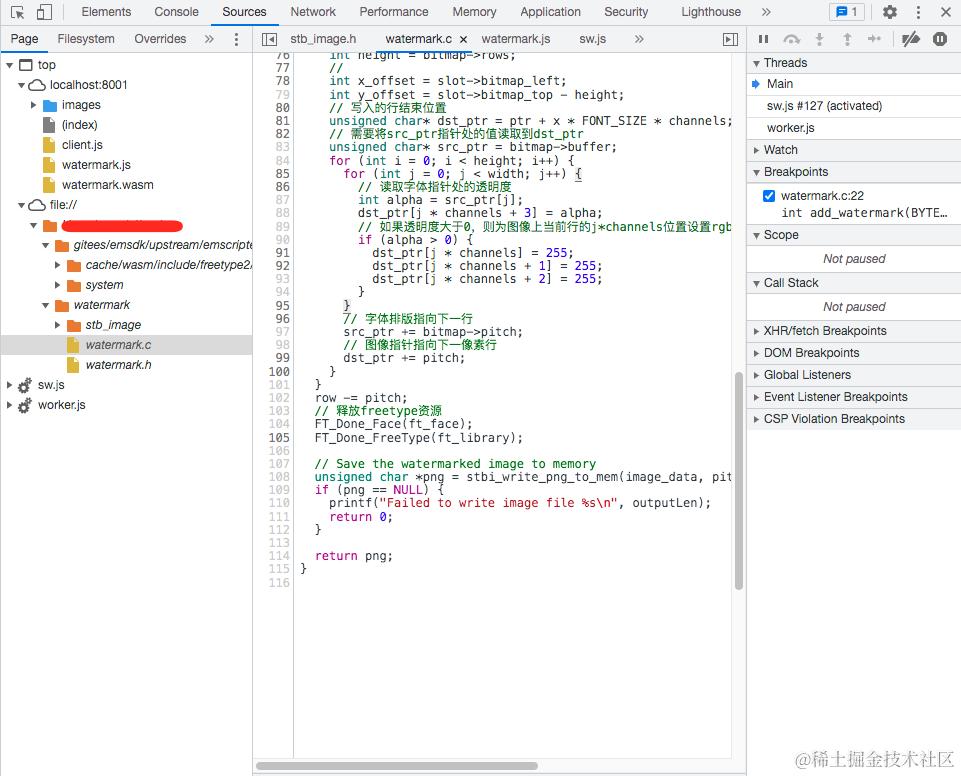This screenshot has width=961, height=776.
Task: Show more open file tabs chevron
Action: click(x=639, y=39)
